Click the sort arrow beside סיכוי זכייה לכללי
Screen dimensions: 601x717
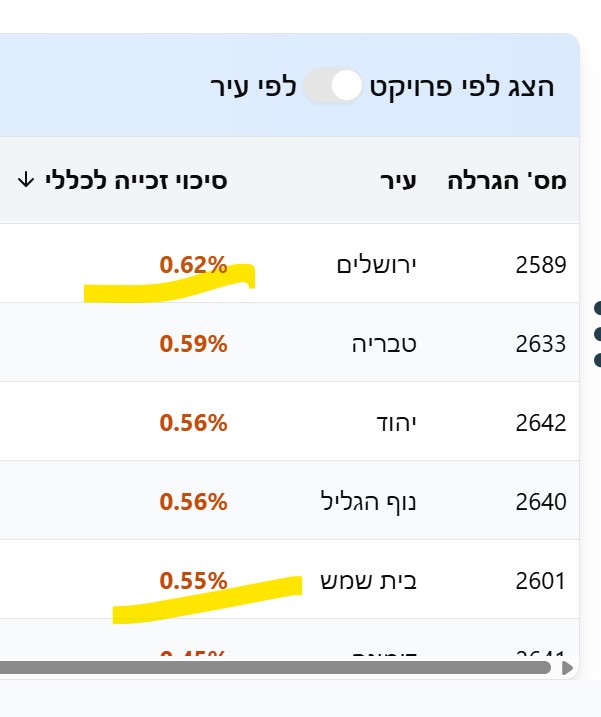coord(26,181)
